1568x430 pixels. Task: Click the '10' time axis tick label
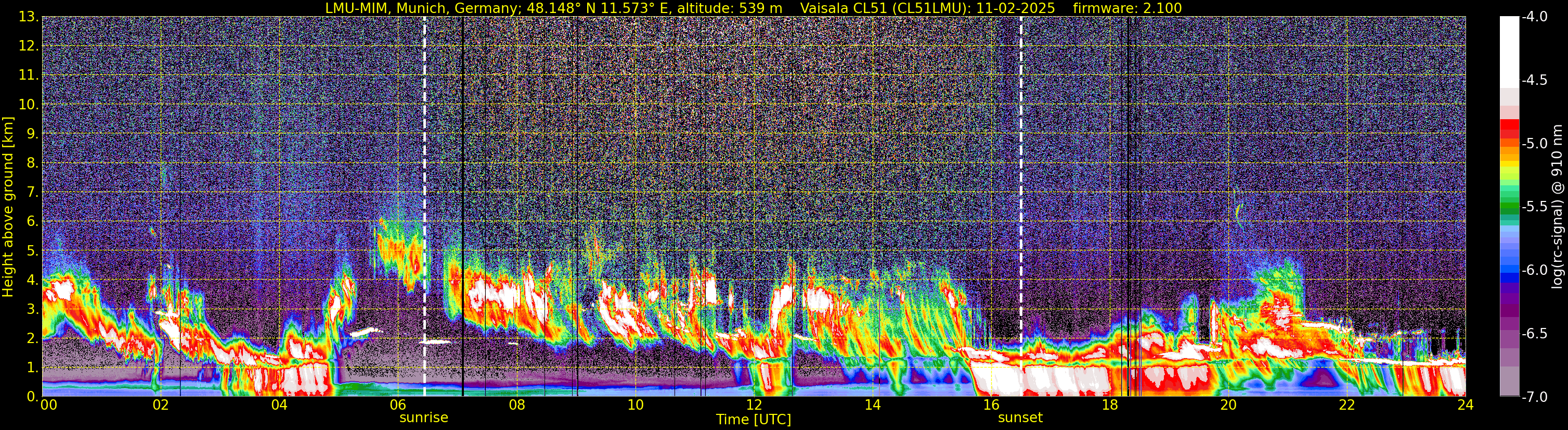point(635,405)
